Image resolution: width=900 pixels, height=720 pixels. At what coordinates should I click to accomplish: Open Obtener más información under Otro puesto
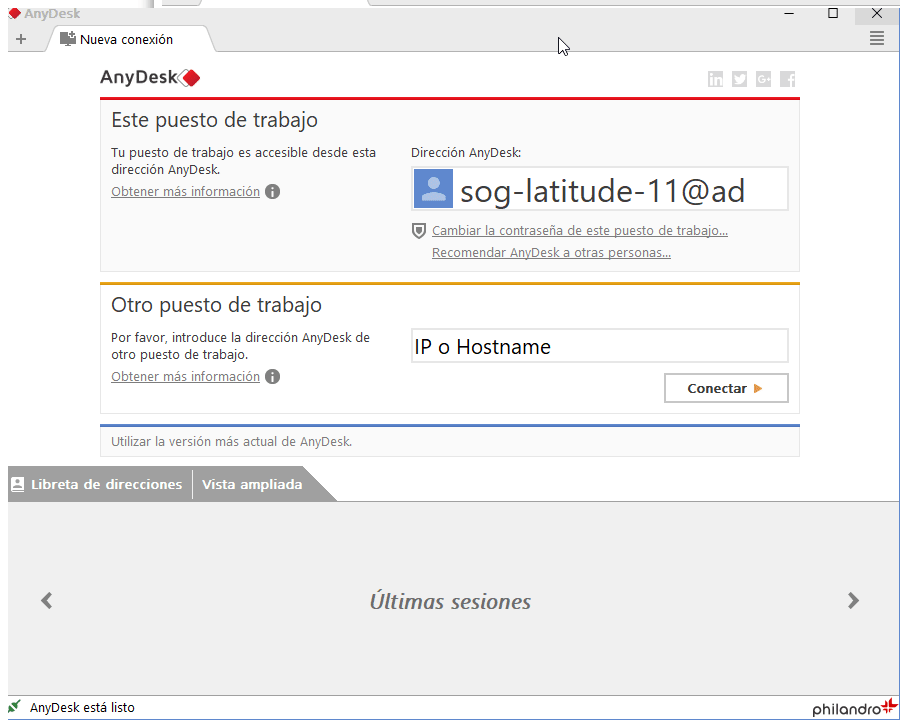tap(185, 377)
